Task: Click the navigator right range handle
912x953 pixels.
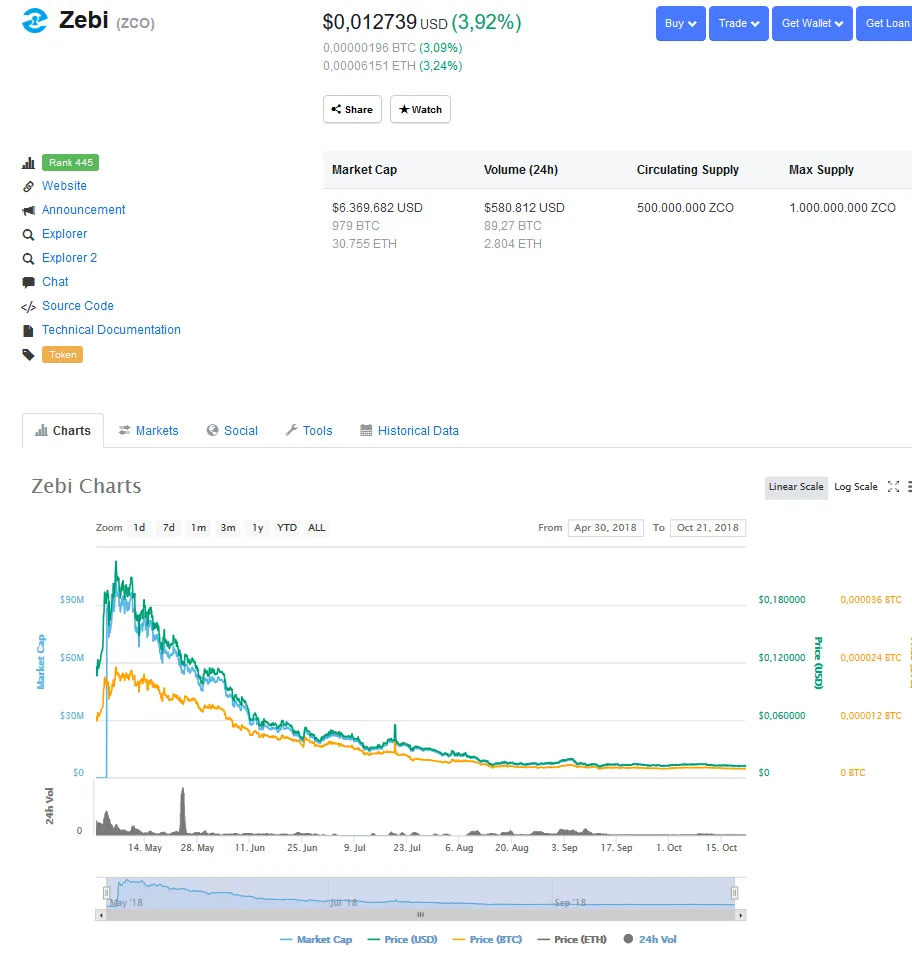Action: coord(735,893)
